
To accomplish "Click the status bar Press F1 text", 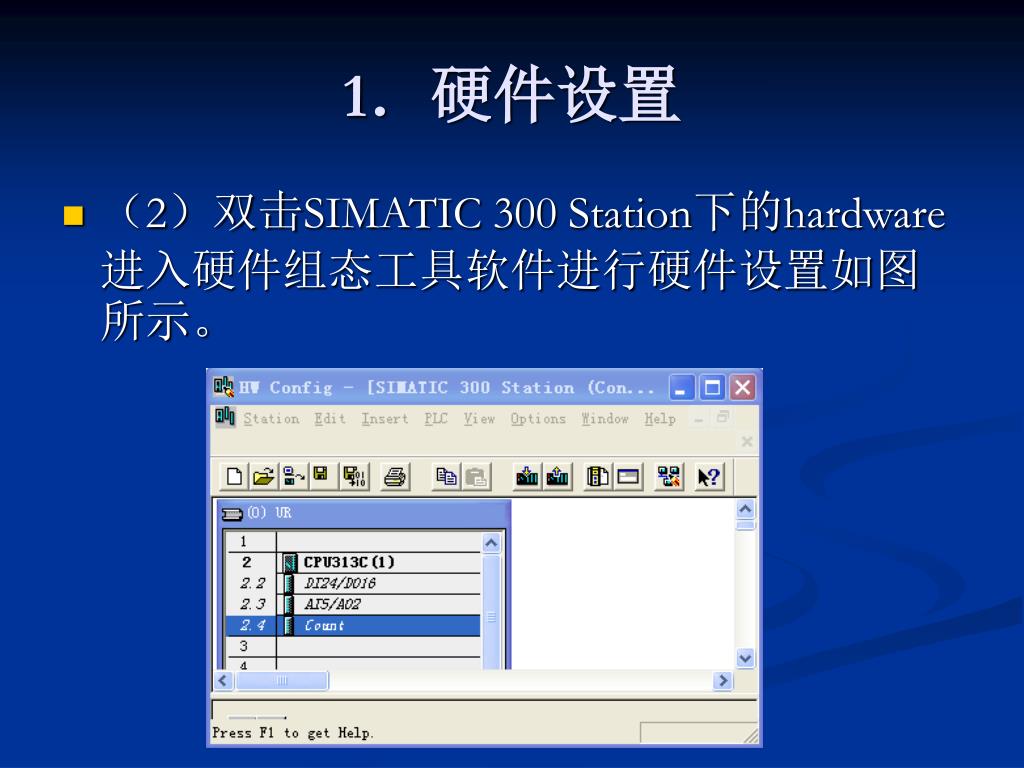I will (x=293, y=733).
